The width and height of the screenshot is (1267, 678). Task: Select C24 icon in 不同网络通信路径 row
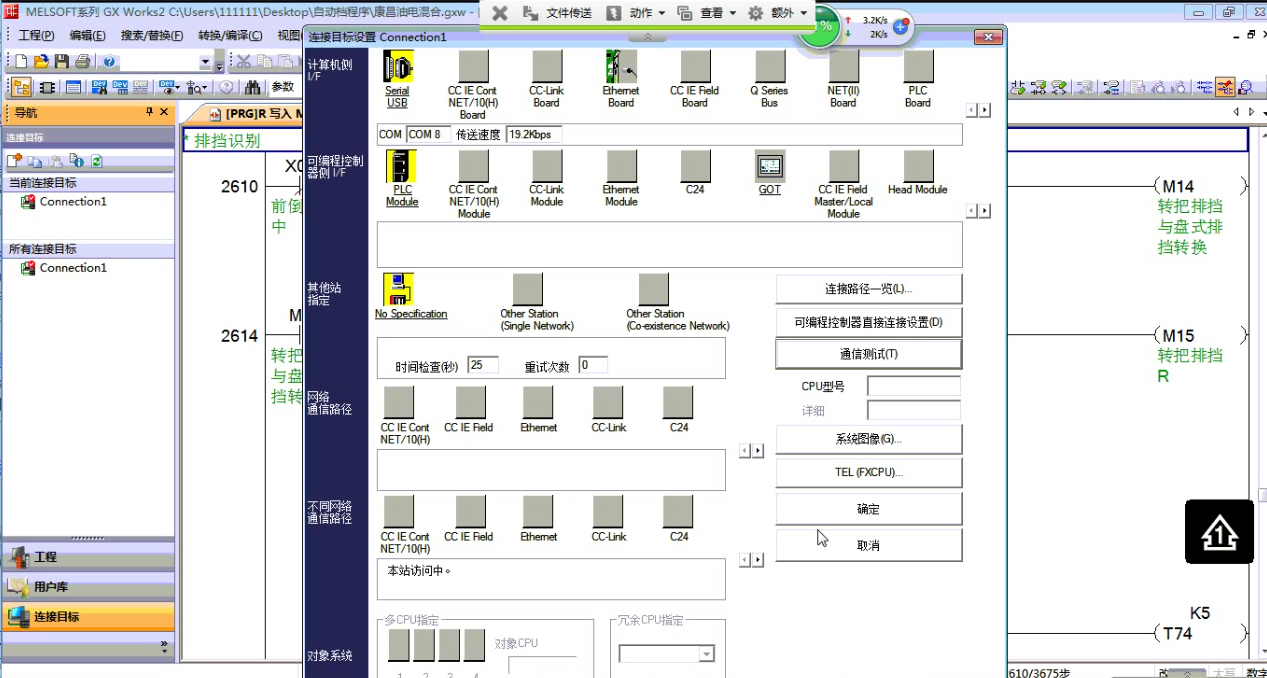(x=678, y=512)
